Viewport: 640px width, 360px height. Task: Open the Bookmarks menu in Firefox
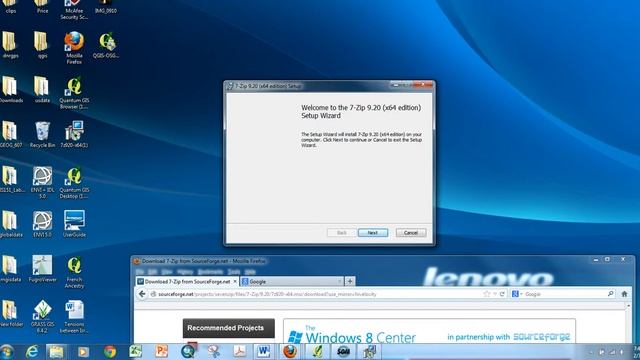coord(210,272)
